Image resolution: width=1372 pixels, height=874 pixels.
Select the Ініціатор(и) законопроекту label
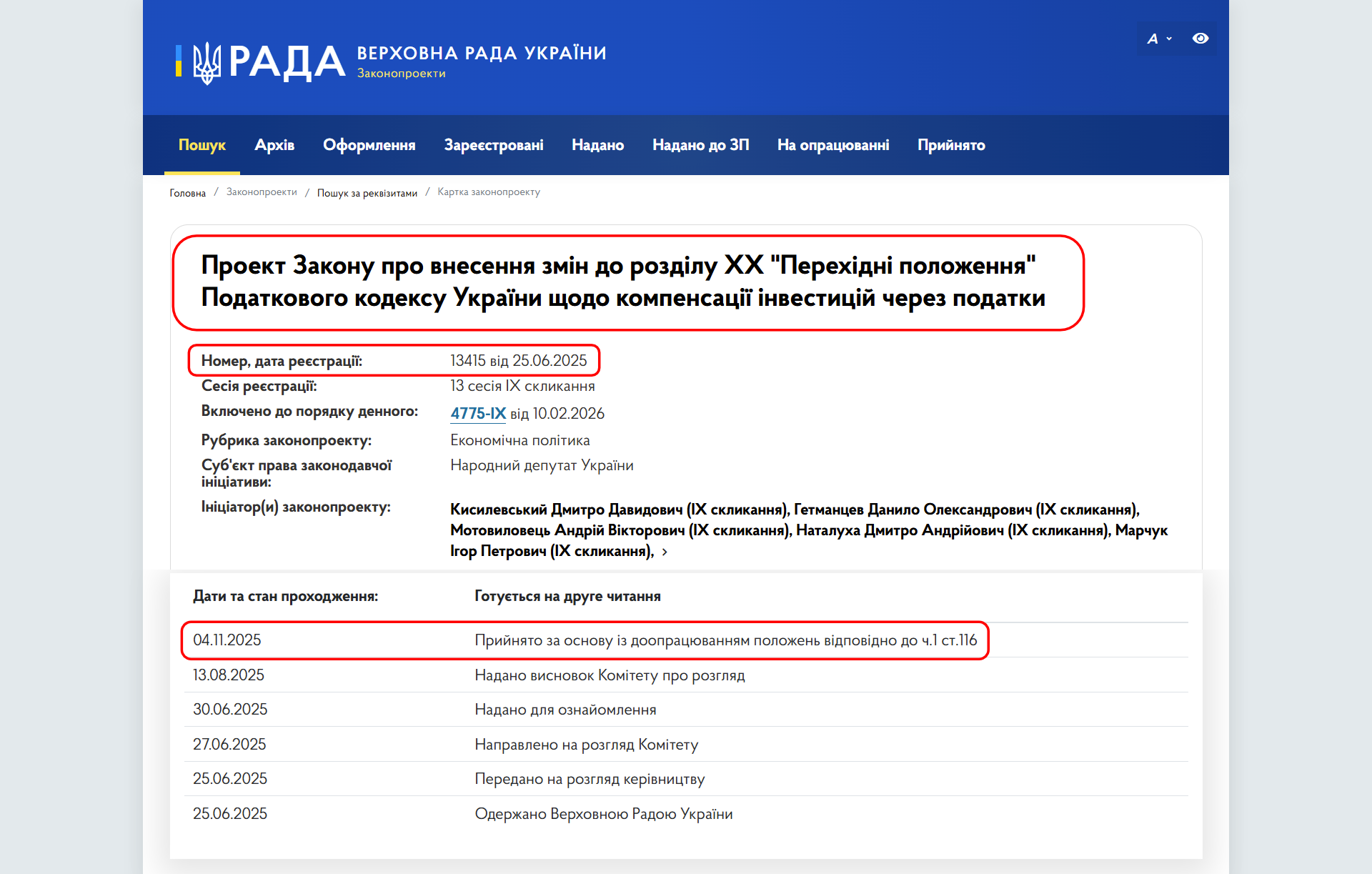pos(296,507)
